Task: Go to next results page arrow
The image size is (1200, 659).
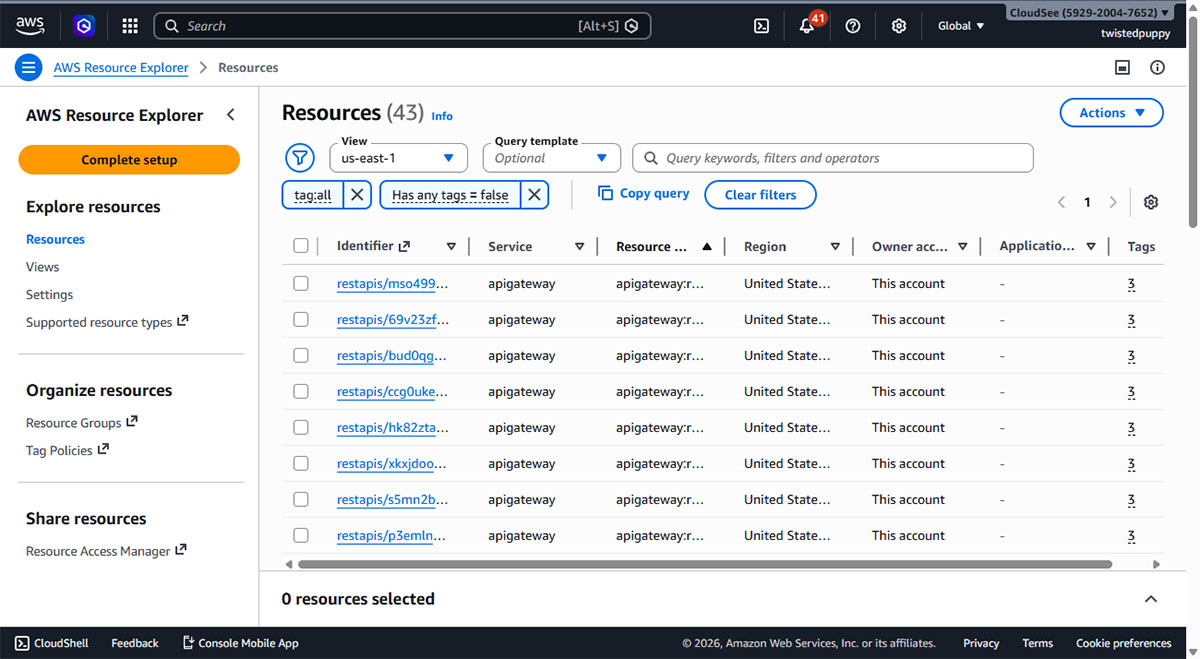Action: click(x=1113, y=202)
